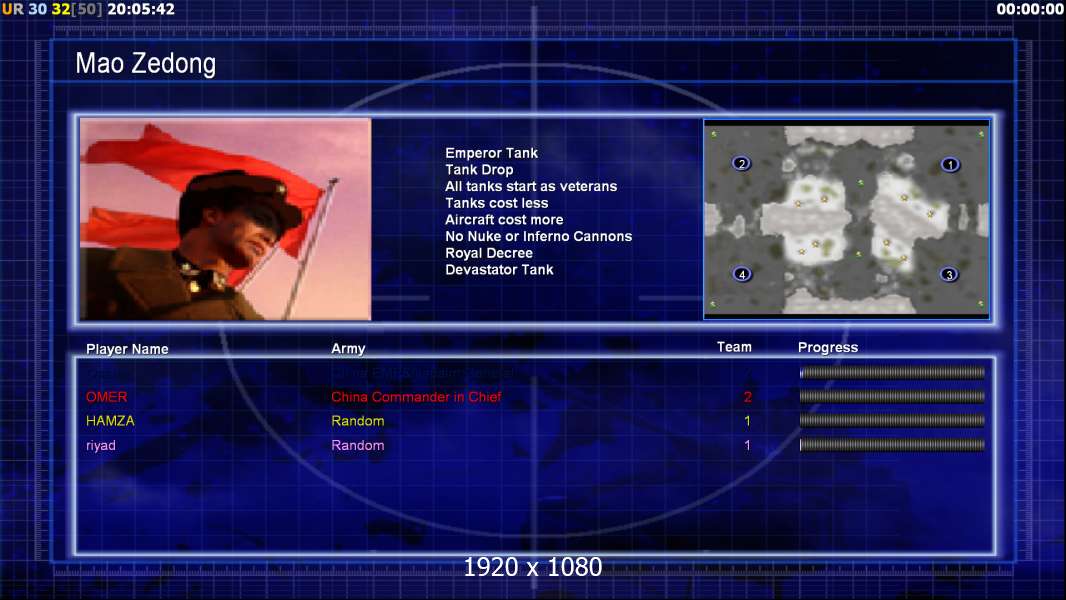Click HAMZA's team number 1
The height and width of the screenshot is (600, 1066).
(x=747, y=421)
